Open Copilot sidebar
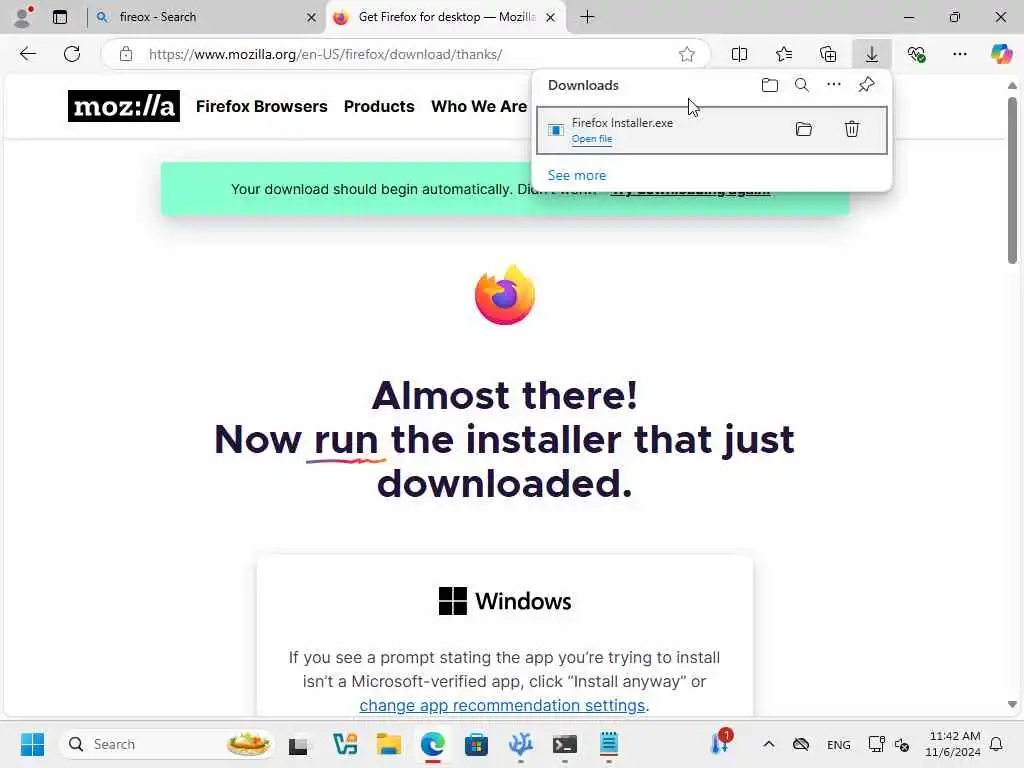 click(1001, 54)
